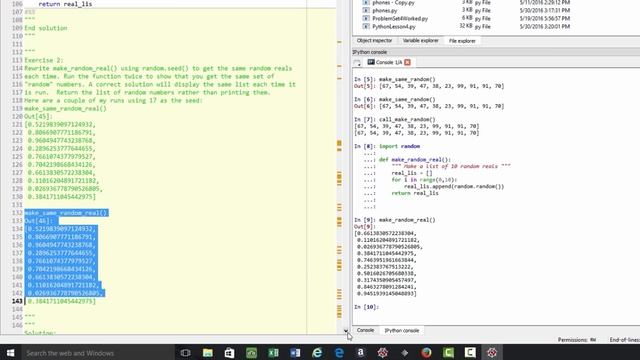Click selected 'make_same_random_real()' on line 132
Image resolution: width=640 pixels, height=360 pixels.
66,213
